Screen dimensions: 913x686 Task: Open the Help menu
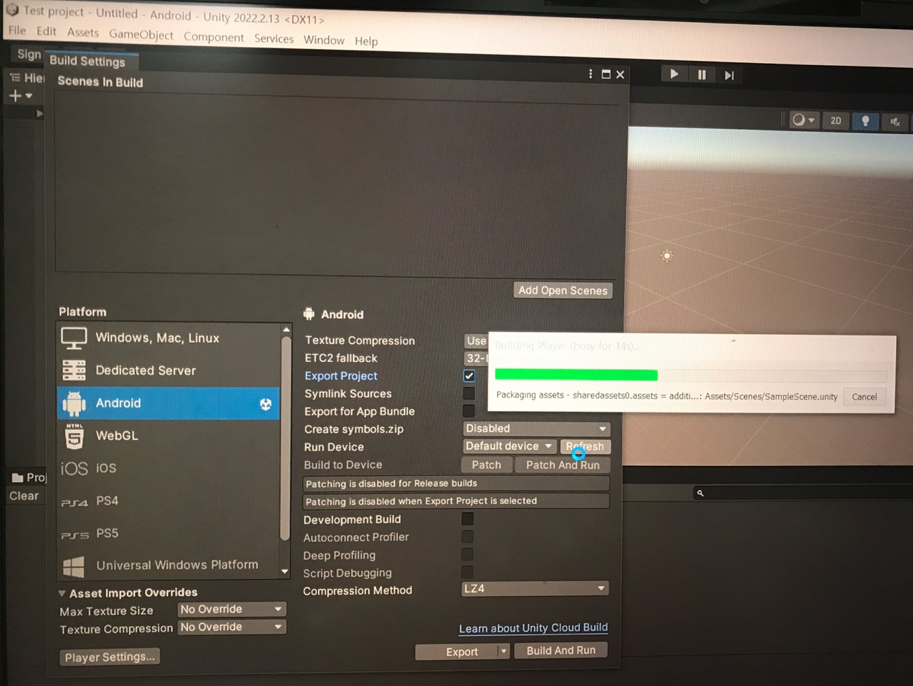tap(366, 41)
